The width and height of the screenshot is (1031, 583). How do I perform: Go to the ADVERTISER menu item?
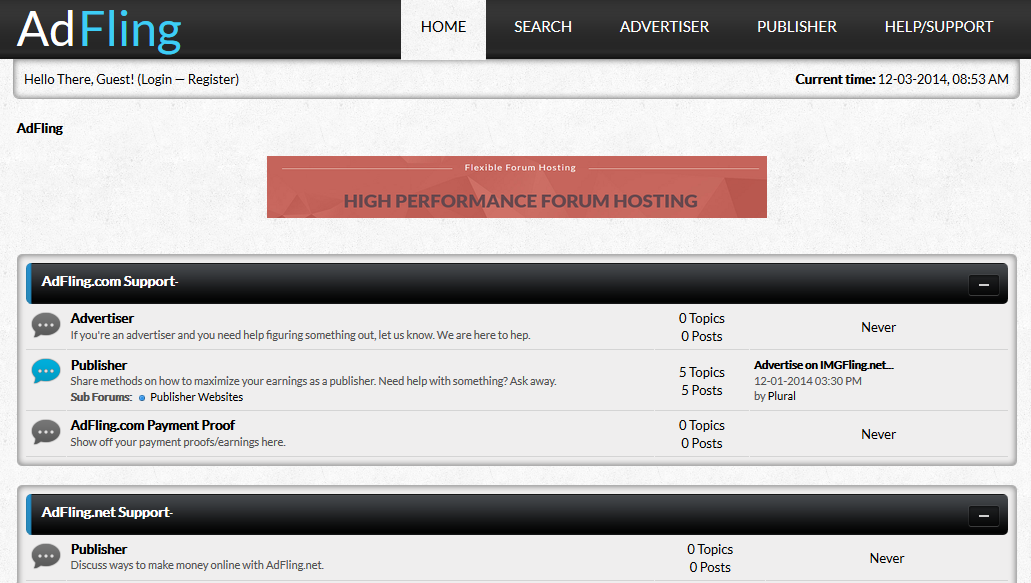pos(664,27)
